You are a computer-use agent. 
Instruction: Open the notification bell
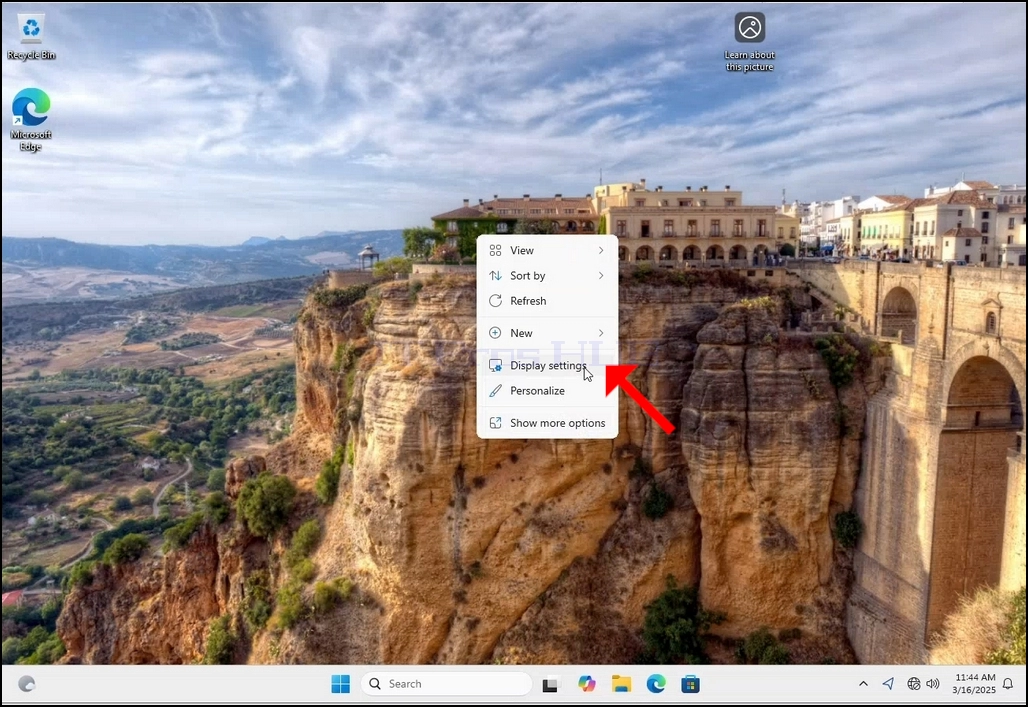1008,684
